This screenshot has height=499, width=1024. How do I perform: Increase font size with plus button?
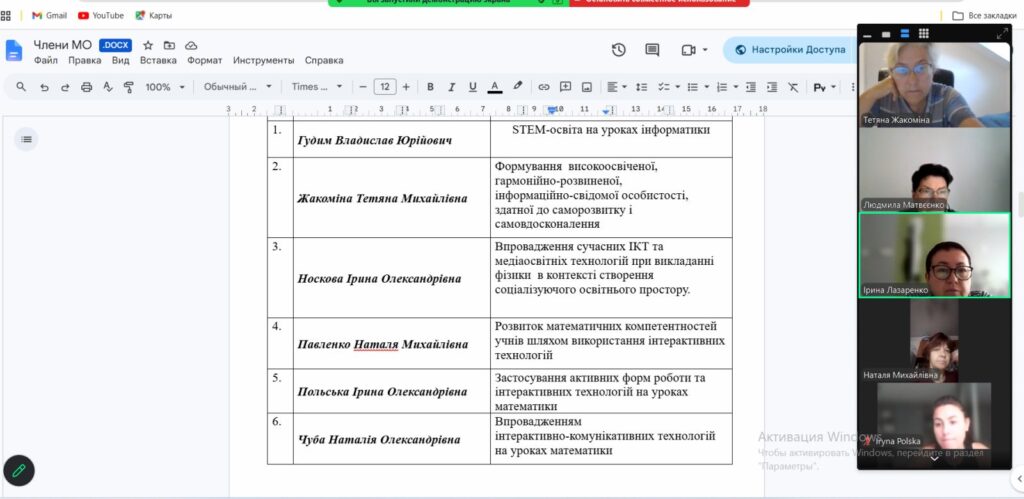pyautogui.click(x=406, y=86)
